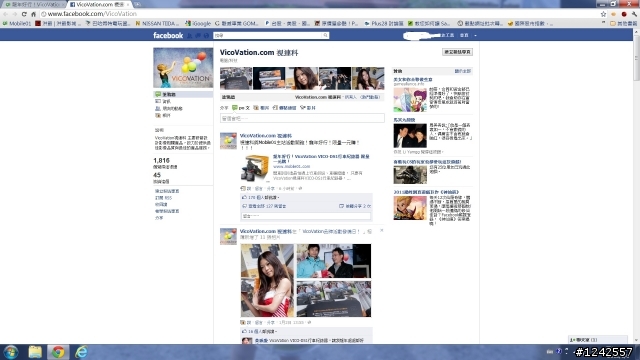640x360 pixels.
Task: Reload the page with the refresh icon
Action: pos(24,14)
